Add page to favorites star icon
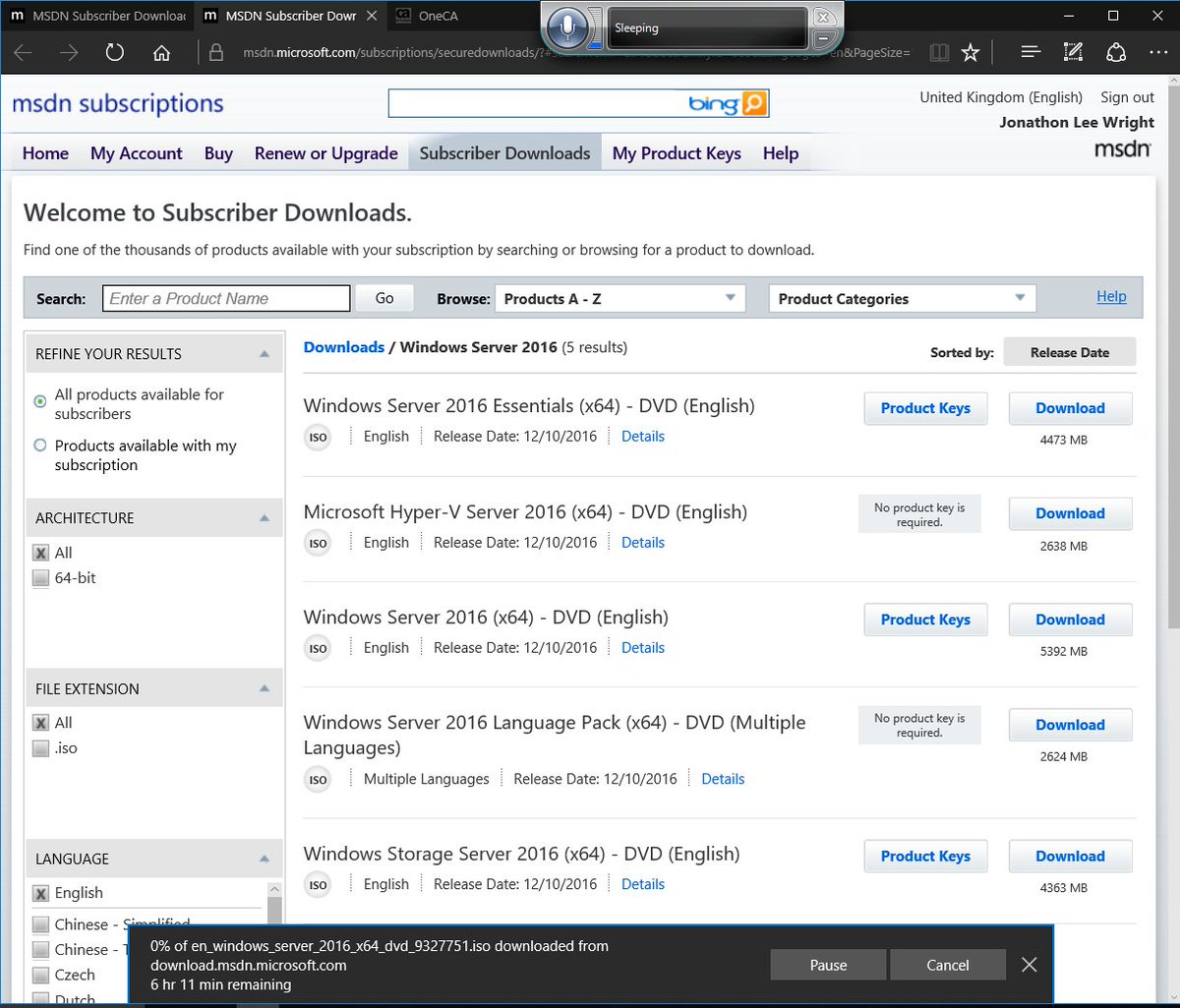Viewport: 1180px width, 1008px height. click(971, 53)
